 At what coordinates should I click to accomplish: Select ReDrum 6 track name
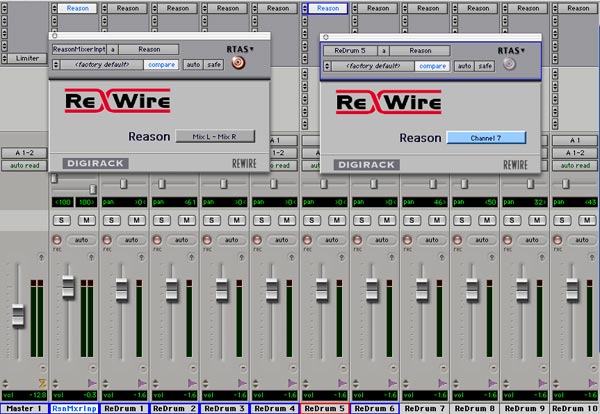coord(375,408)
